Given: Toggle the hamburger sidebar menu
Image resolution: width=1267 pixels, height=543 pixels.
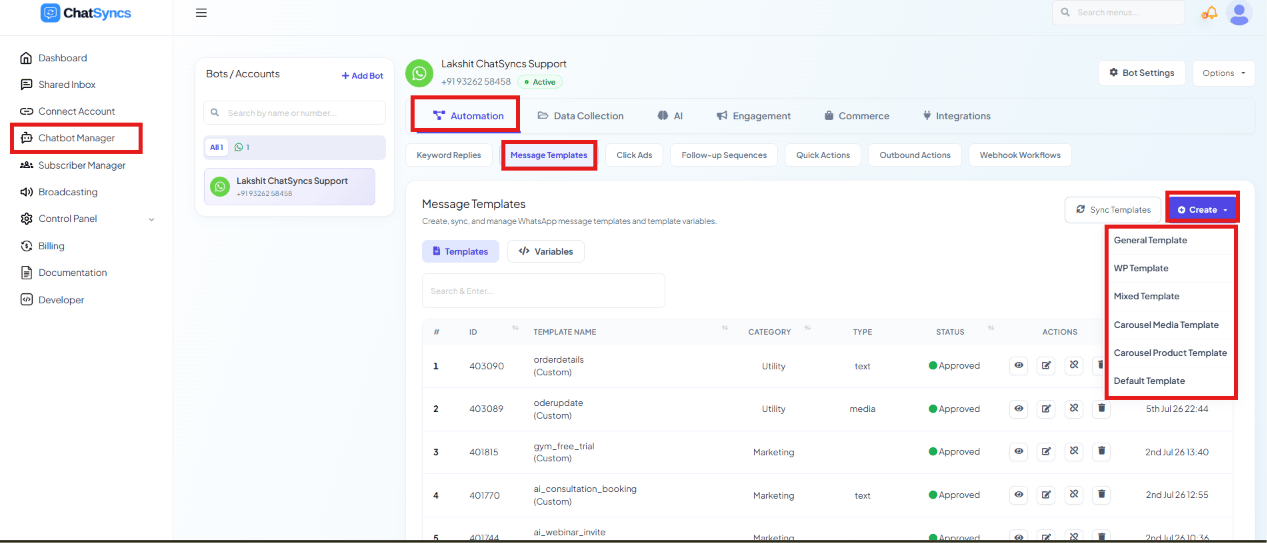Looking at the screenshot, I should [x=201, y=13].
